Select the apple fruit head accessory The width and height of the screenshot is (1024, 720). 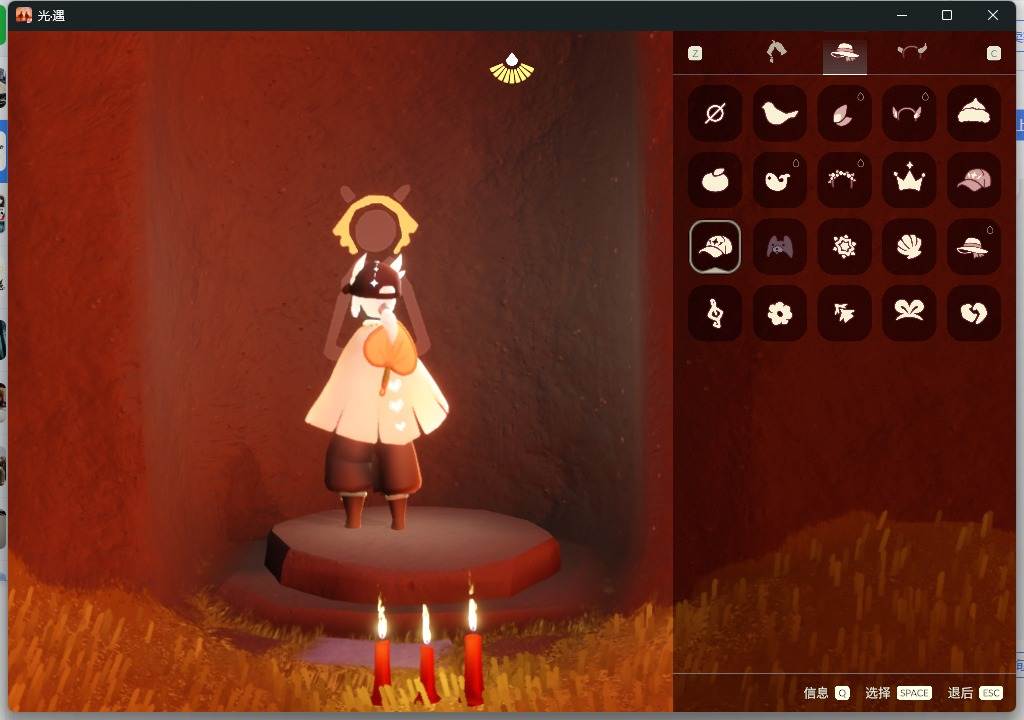tap(714, 180)
